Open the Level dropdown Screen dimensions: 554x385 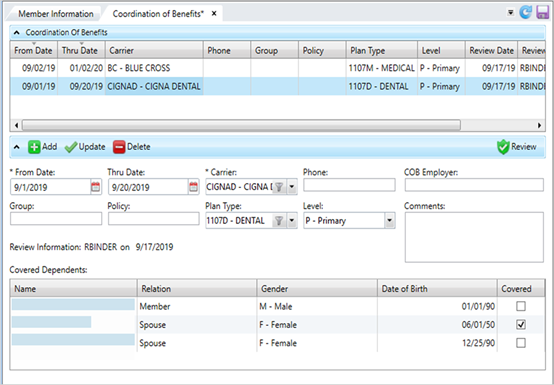point(389,221)
